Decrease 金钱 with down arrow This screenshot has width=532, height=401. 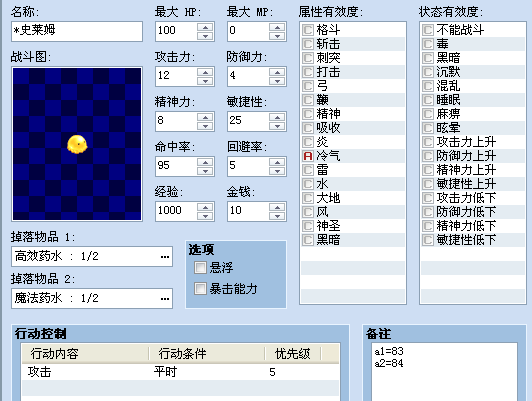click(277, 216)
